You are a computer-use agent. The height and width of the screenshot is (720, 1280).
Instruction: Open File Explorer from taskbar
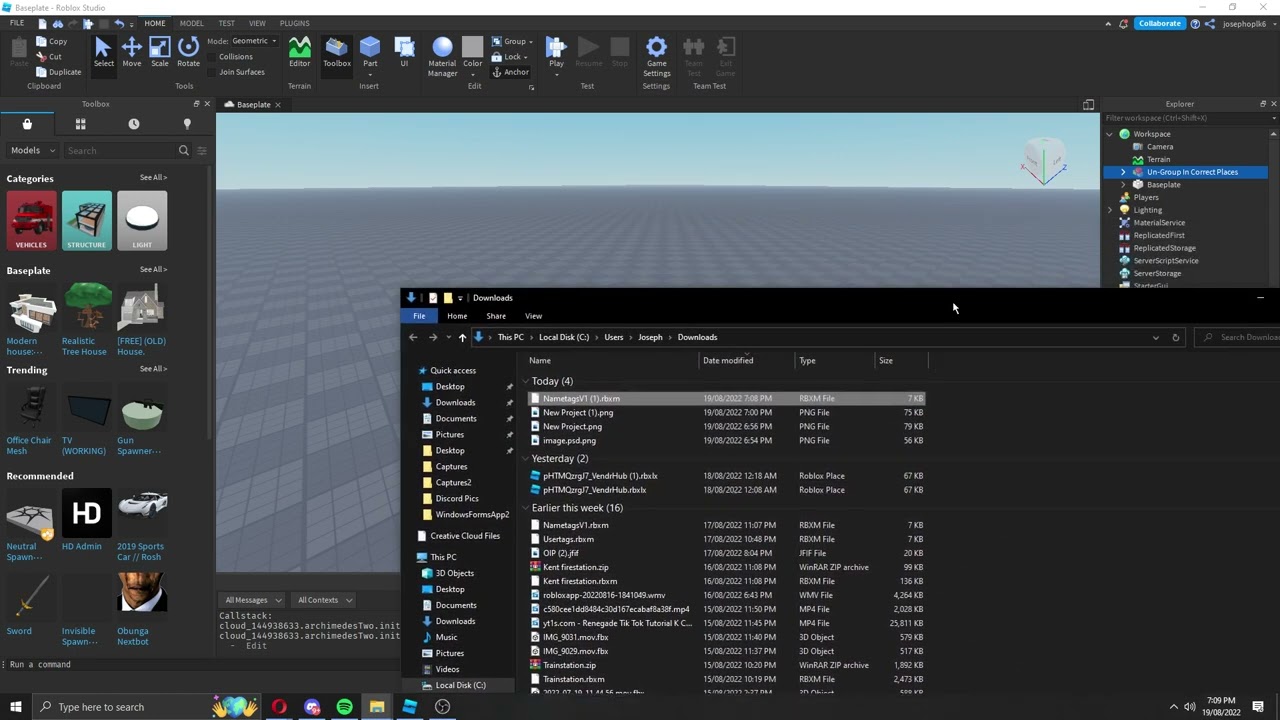point(377,707)
